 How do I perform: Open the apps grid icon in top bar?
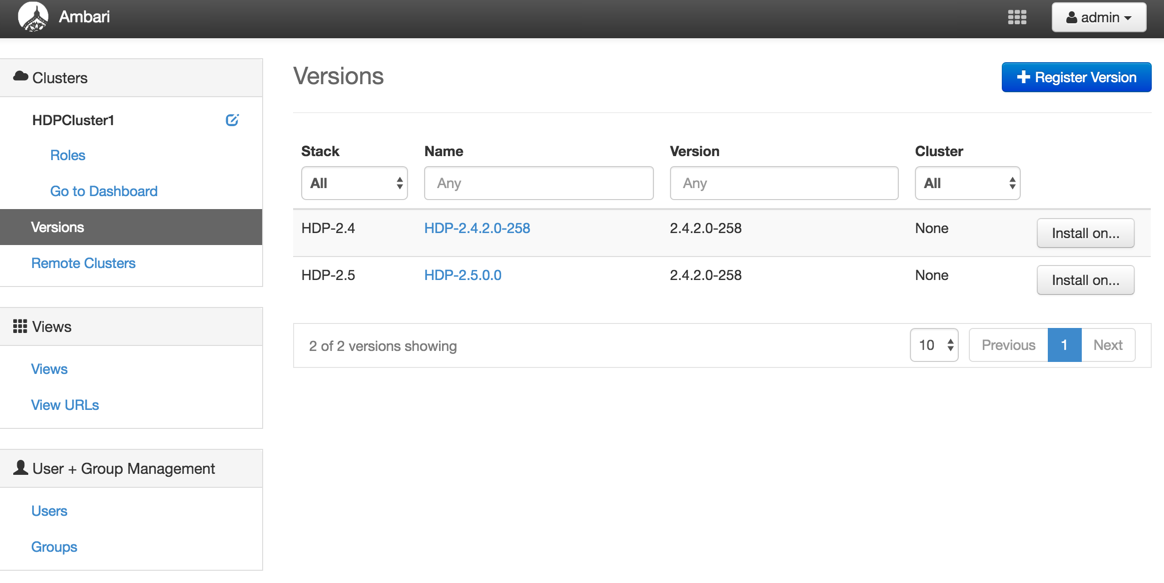click(x=1016, y=17)
